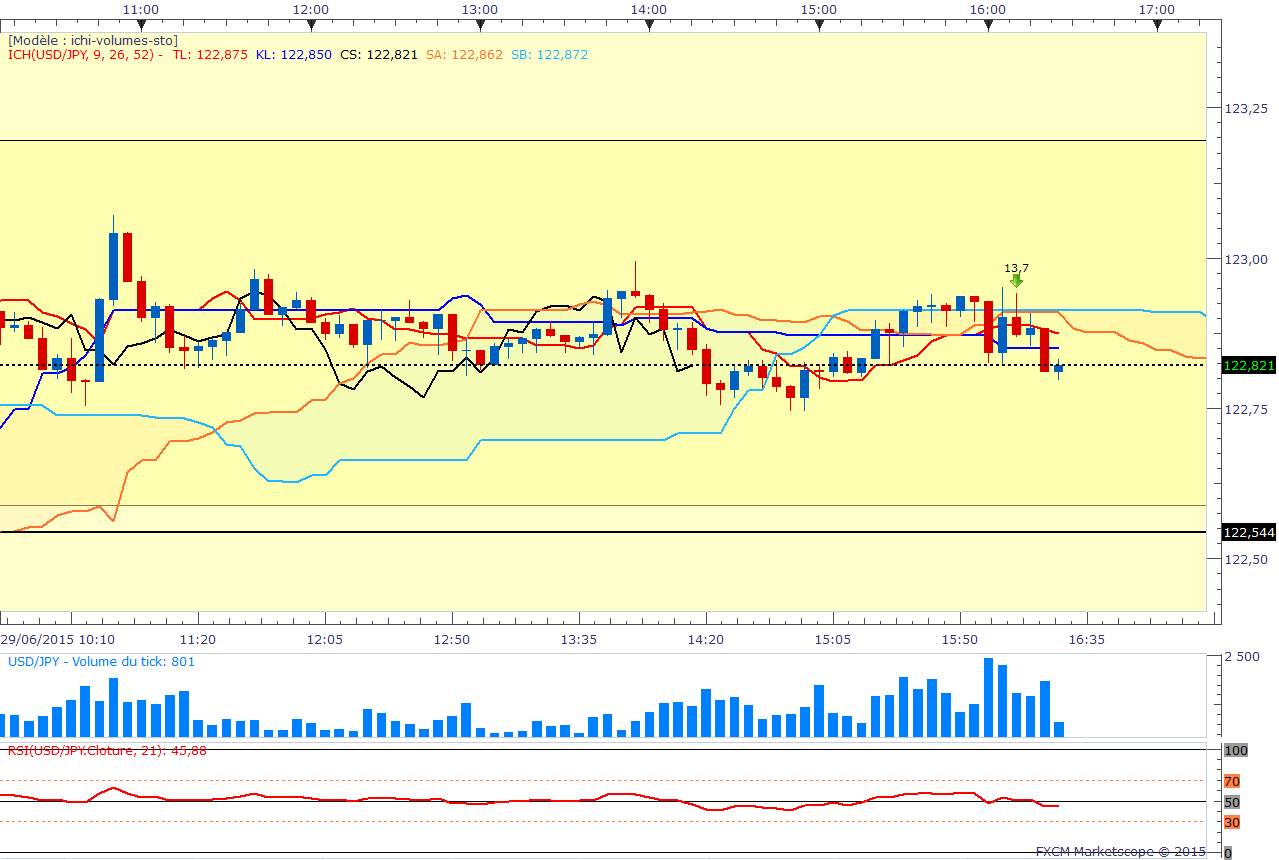Click the TL: 122,875 value
The height and width of the screenshot is (860, 1279).
[x=210, y=55]
